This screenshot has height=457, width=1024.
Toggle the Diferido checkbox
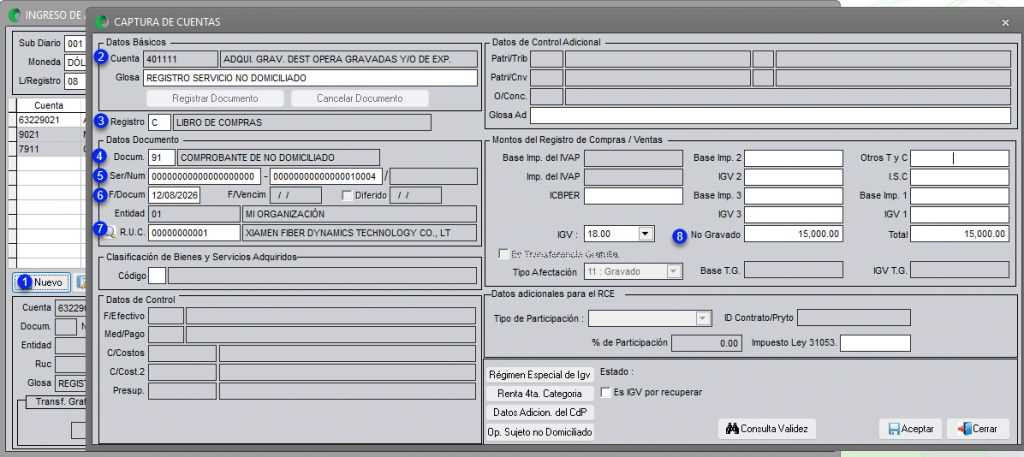[348, 195]
